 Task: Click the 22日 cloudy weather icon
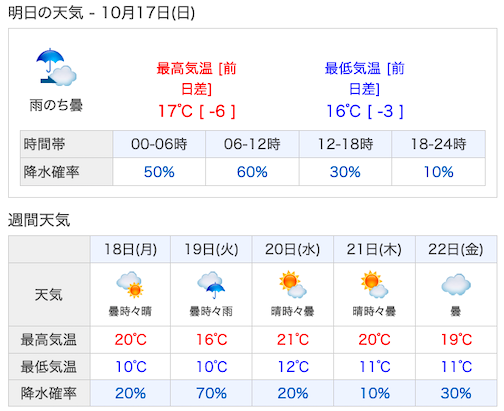click(456, 284)
